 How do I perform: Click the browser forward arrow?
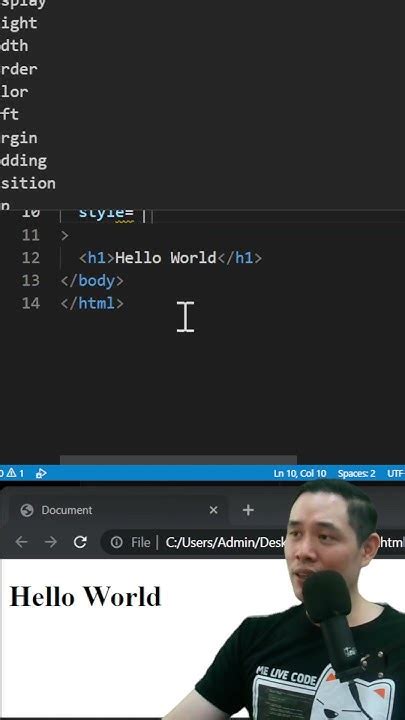pos(51,542)
